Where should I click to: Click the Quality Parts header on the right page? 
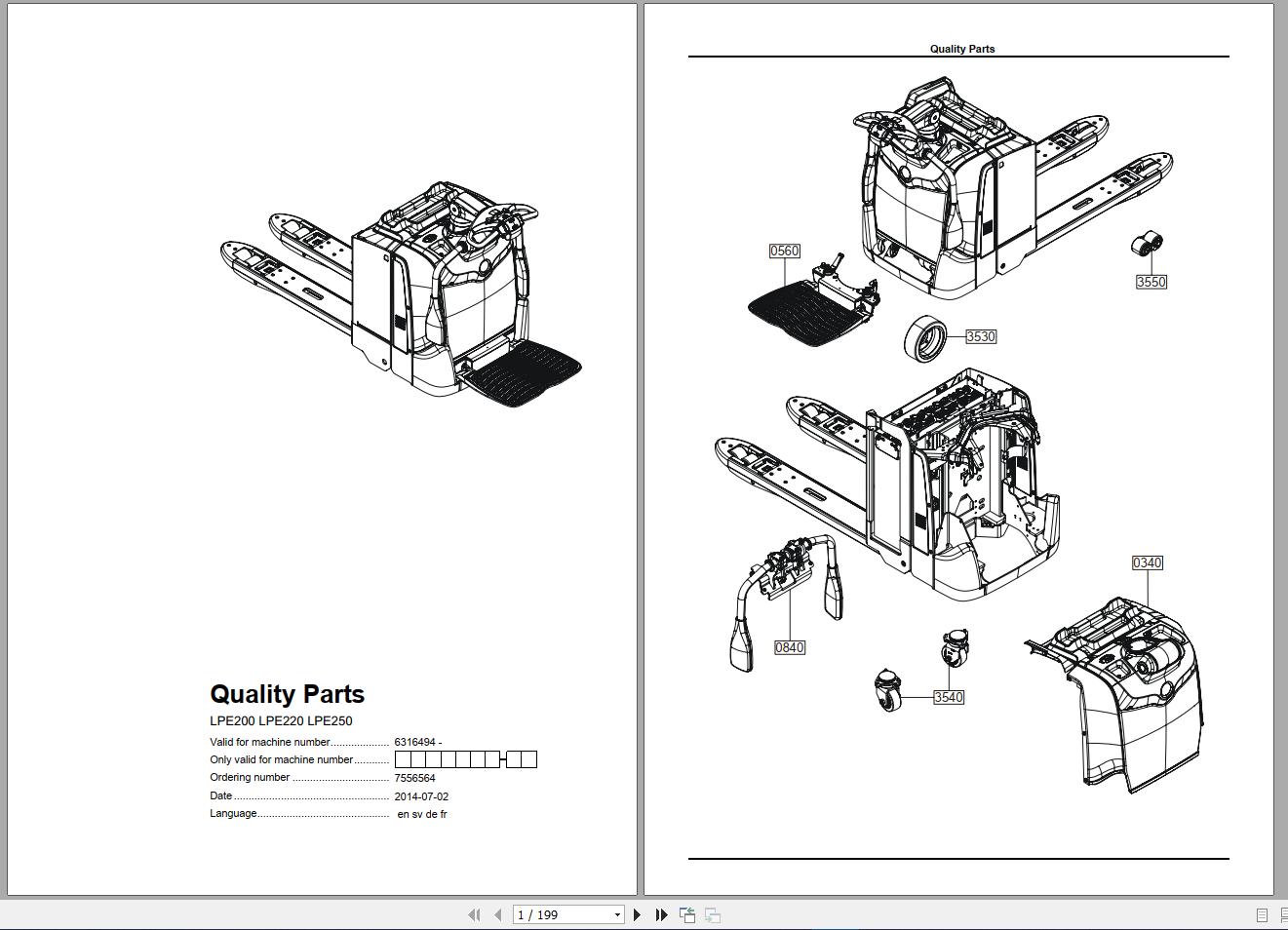click(961, 49)
